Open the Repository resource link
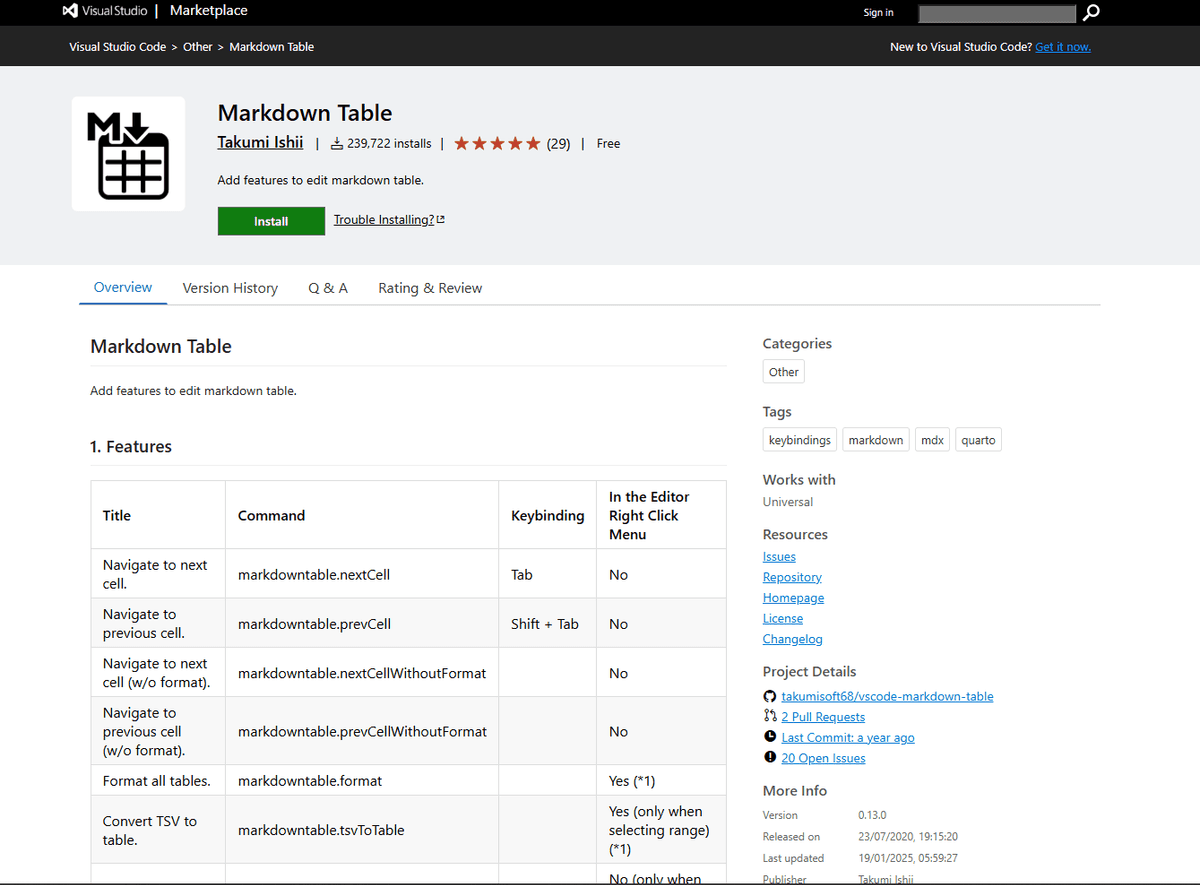The height and width of the screenshot is (885, 1200). 792,577
